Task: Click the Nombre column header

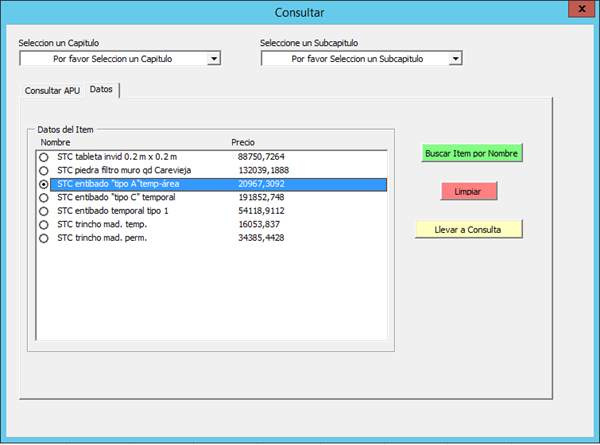Action: (x=55, y=142)
